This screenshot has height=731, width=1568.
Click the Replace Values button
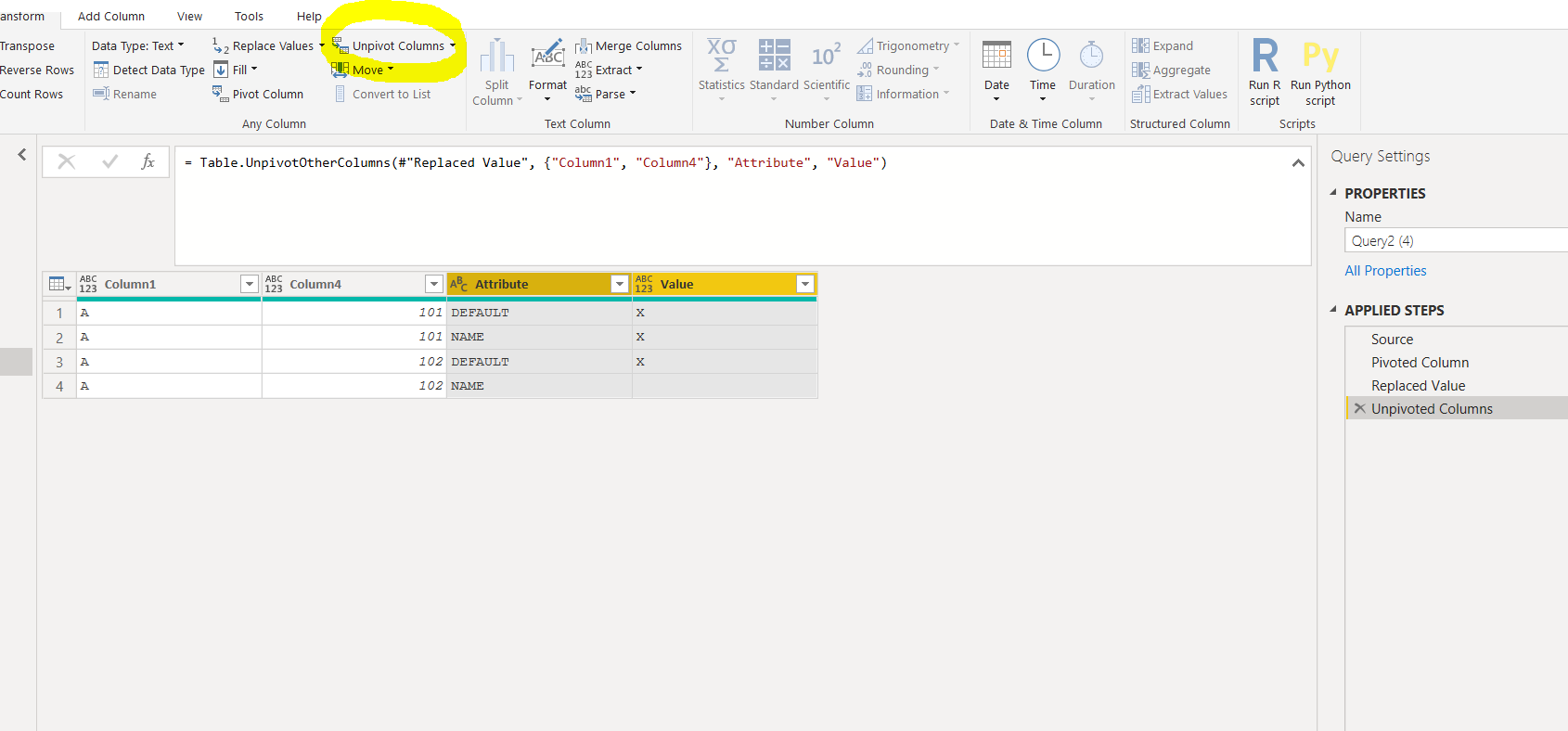[267, 45]
